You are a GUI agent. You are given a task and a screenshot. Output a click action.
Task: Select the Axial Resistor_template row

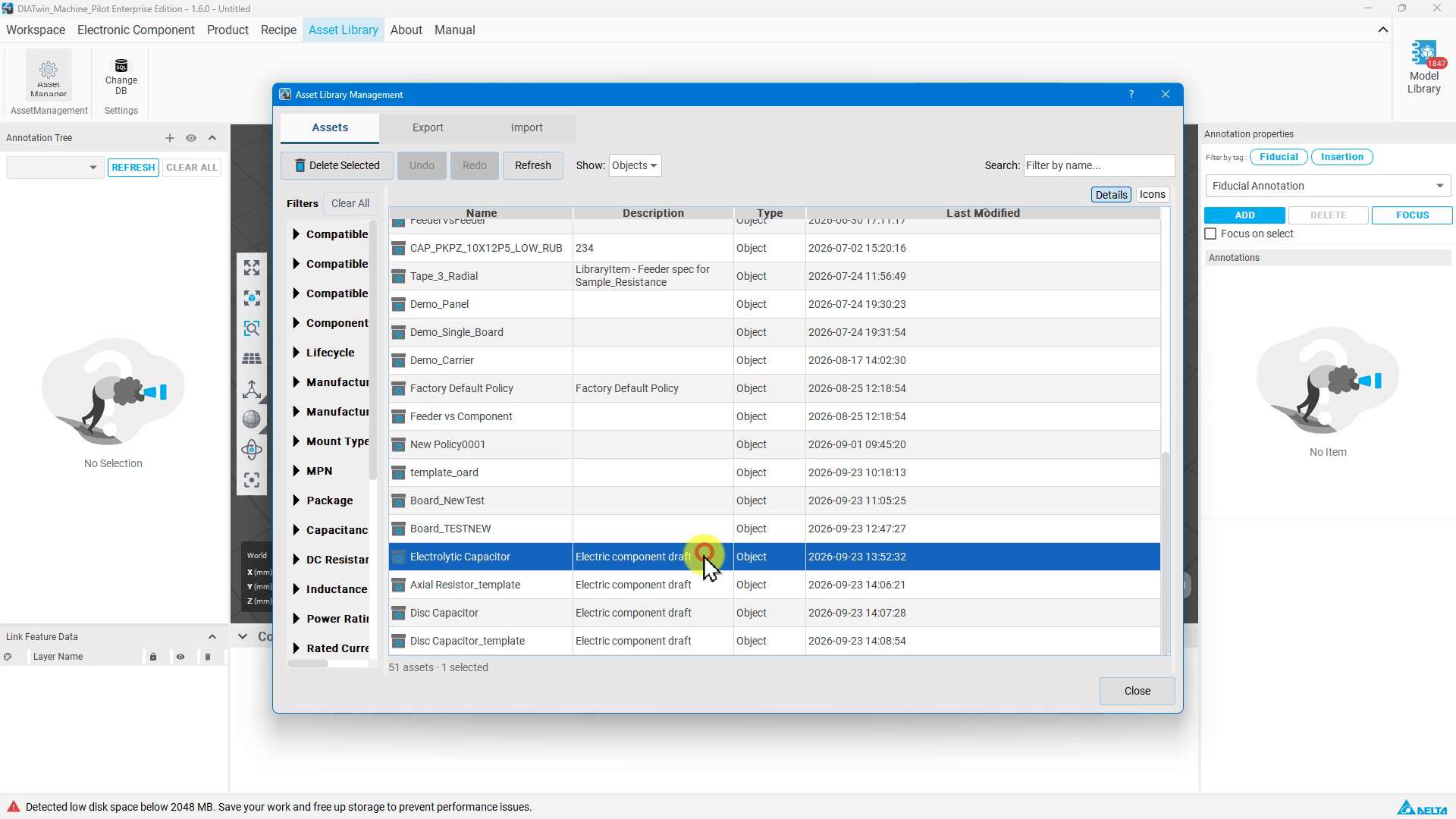(774, 585)
